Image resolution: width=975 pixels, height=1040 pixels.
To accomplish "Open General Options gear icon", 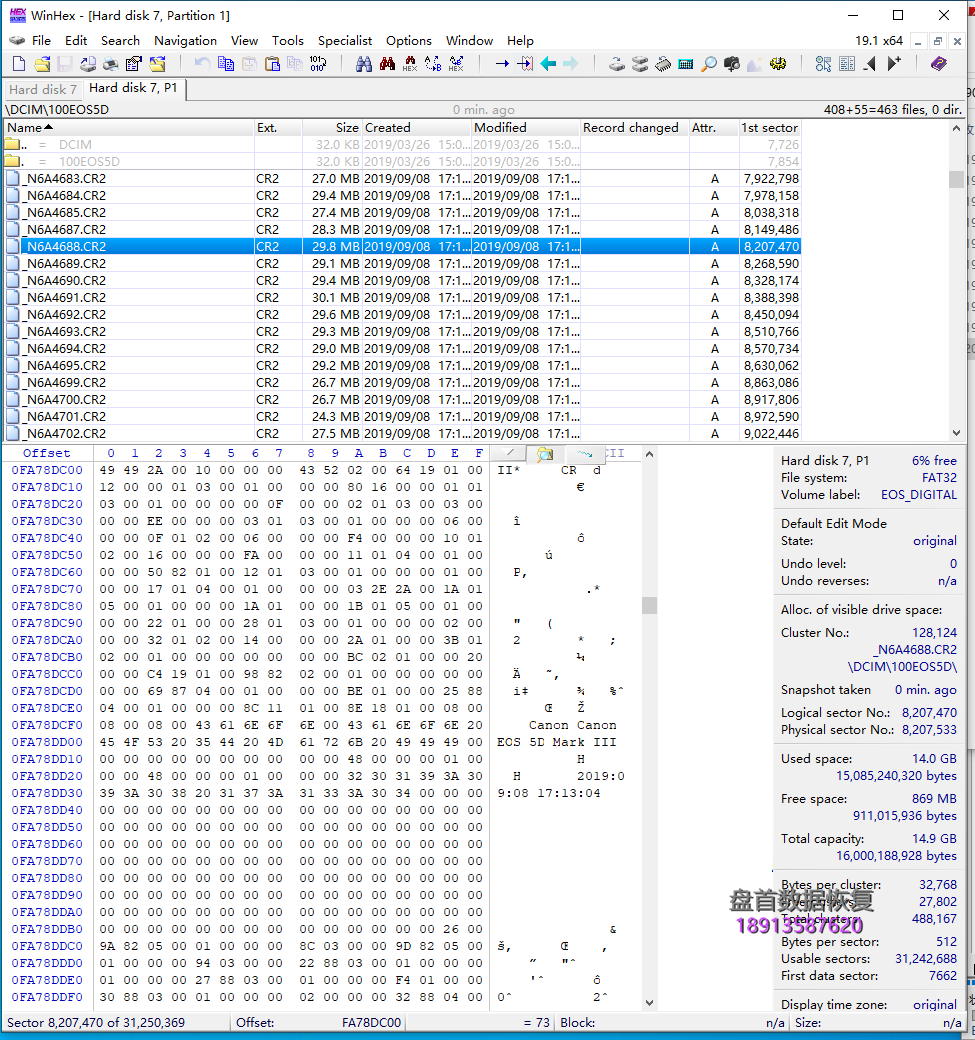I will [778, 64].
